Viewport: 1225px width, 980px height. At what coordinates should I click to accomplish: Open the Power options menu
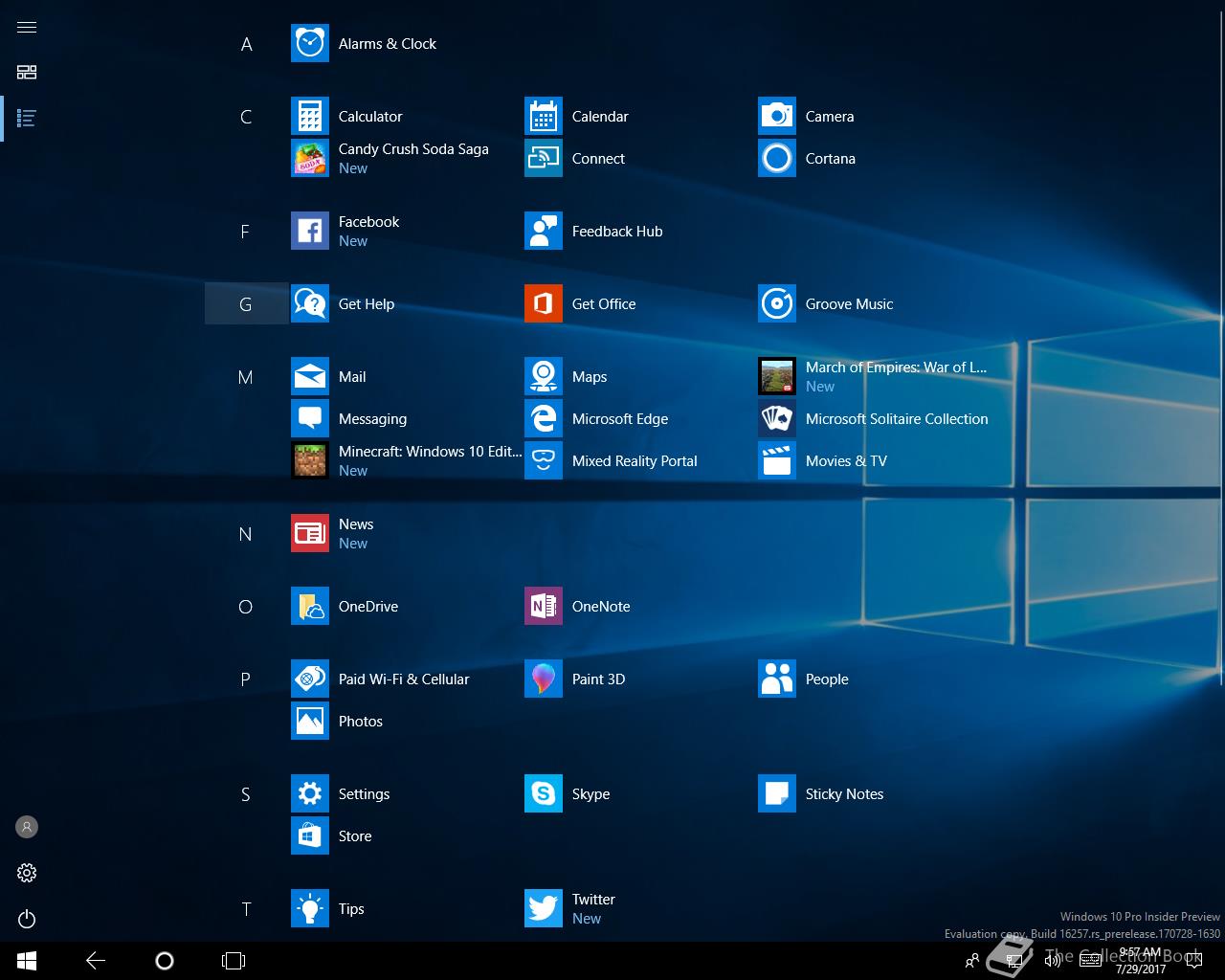(27, 919)
